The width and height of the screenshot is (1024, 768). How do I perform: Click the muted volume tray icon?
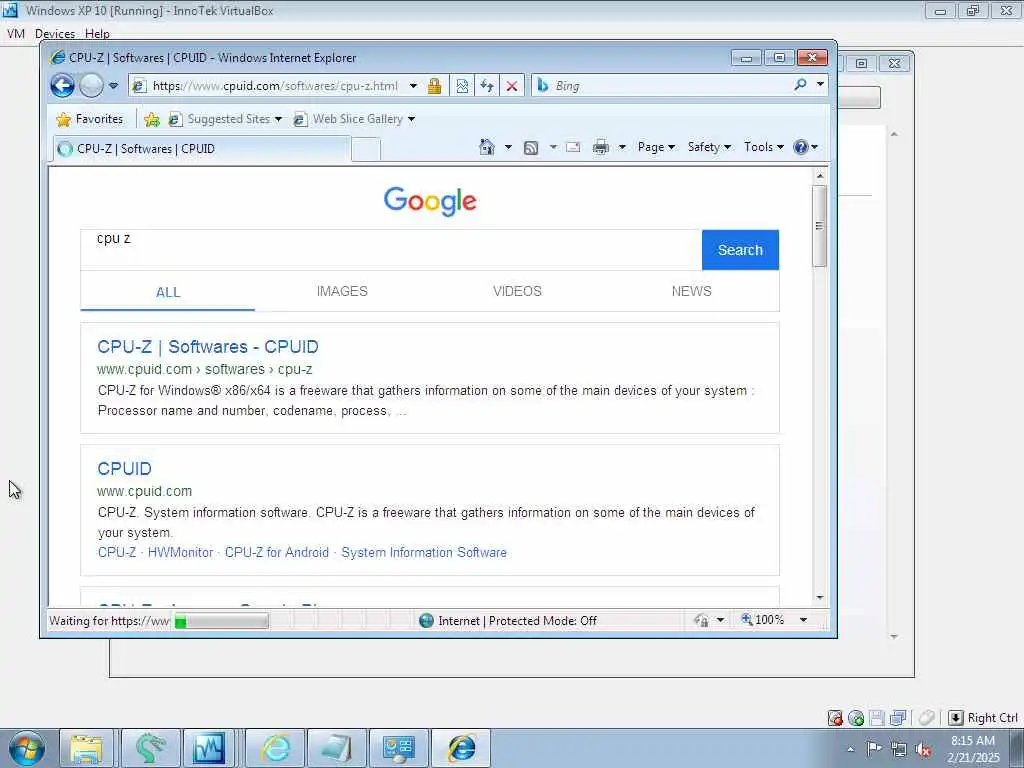point(923,750)
